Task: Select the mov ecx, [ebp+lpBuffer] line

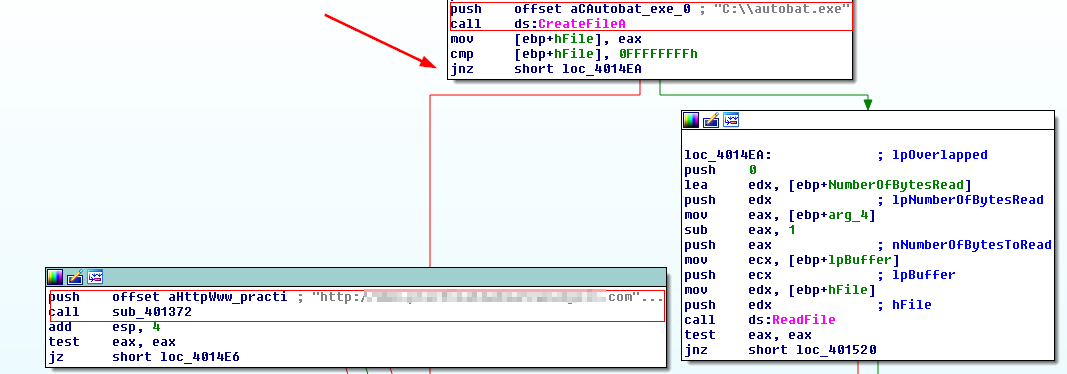Action: tap(792, 260)
